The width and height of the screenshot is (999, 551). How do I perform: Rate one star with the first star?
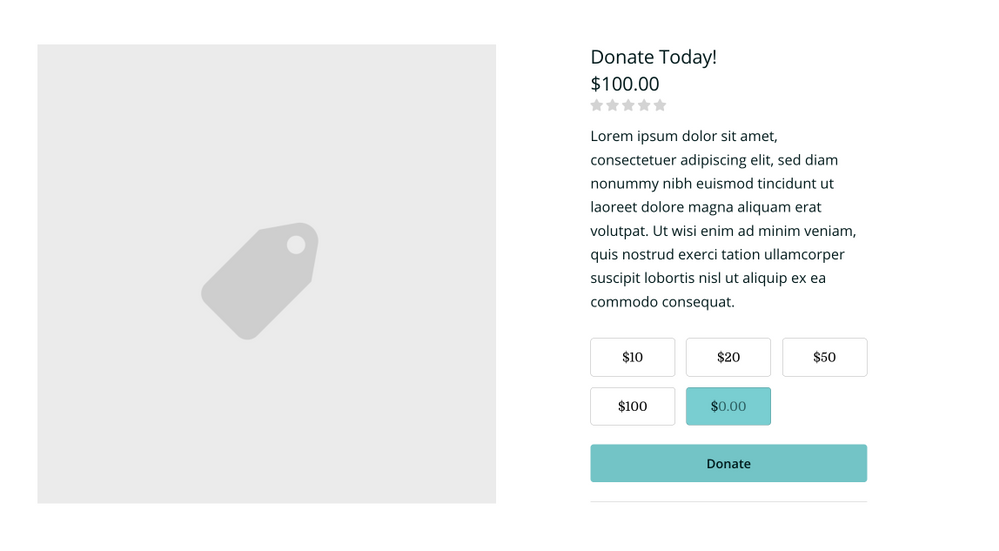[597, 105]
